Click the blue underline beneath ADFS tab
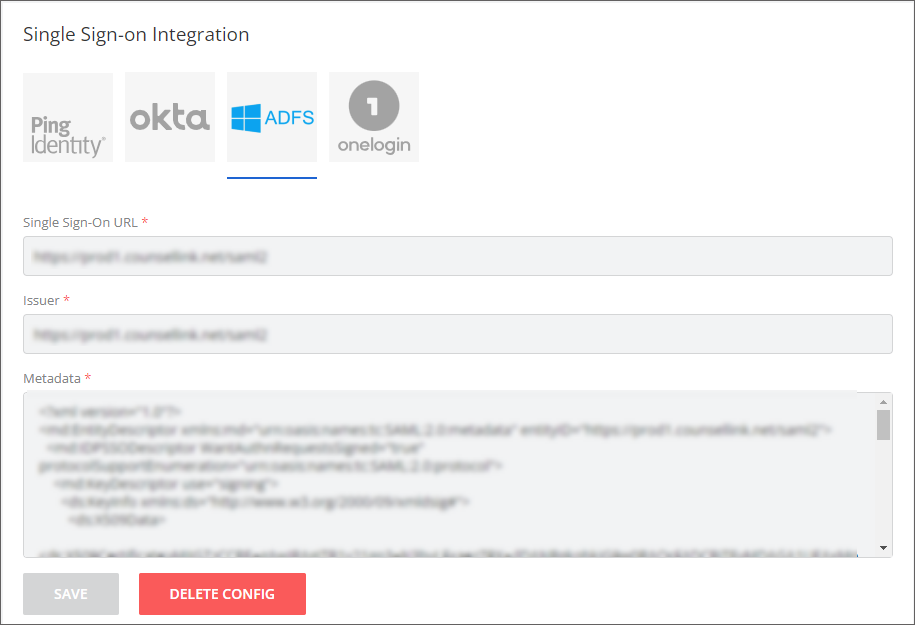Screen dimensions: 915x625 click(x=272, y=177)
